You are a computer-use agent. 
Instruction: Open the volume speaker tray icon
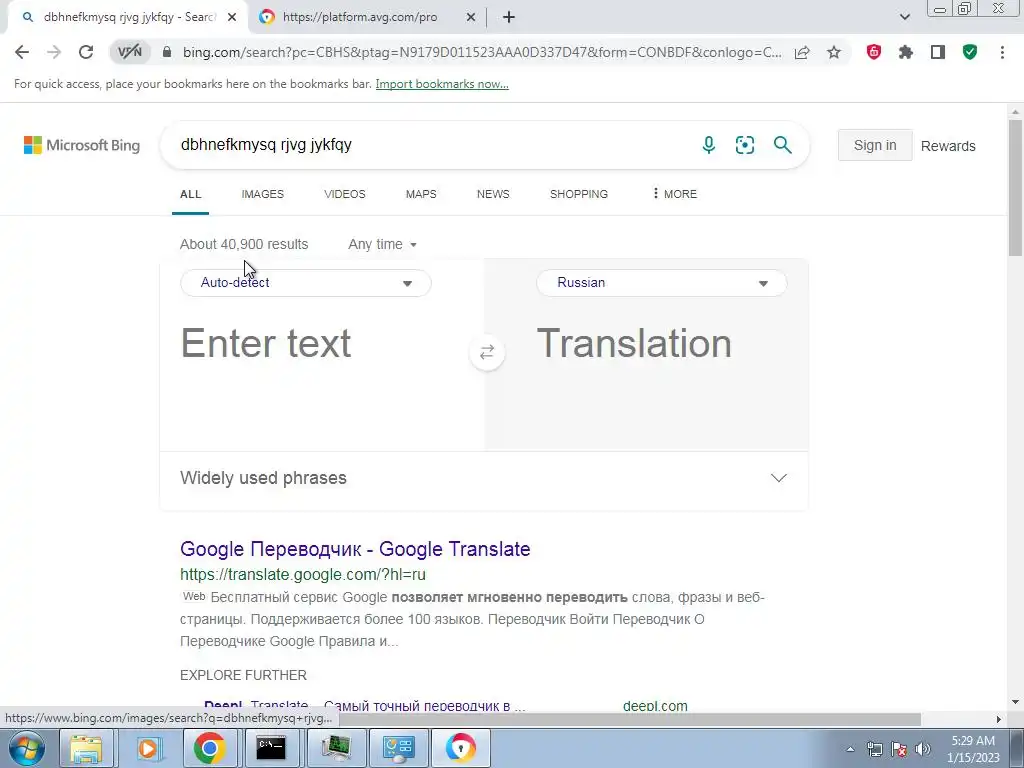923,749
